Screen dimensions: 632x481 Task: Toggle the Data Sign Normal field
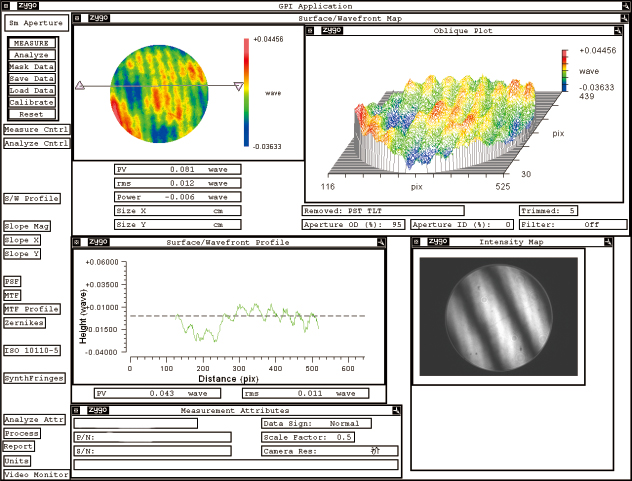point(315,424)
